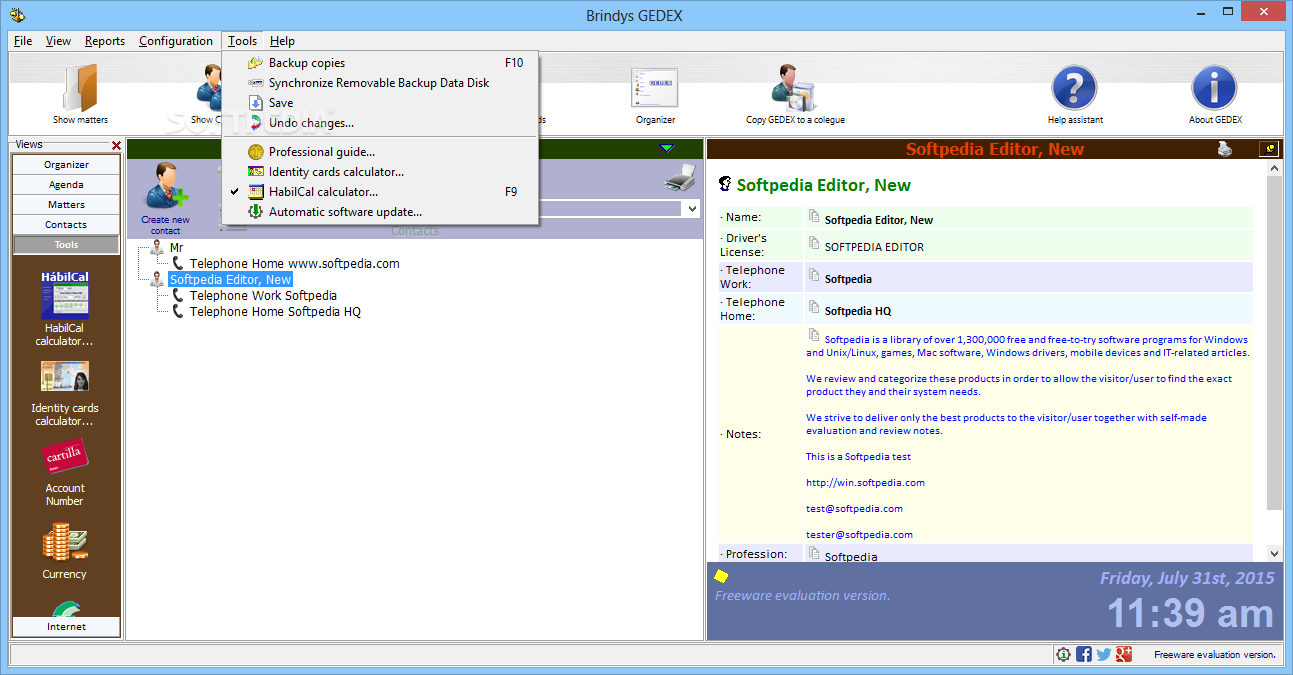
Task: Launch HabilCal calculator from the sidebar
Action: 65,295
